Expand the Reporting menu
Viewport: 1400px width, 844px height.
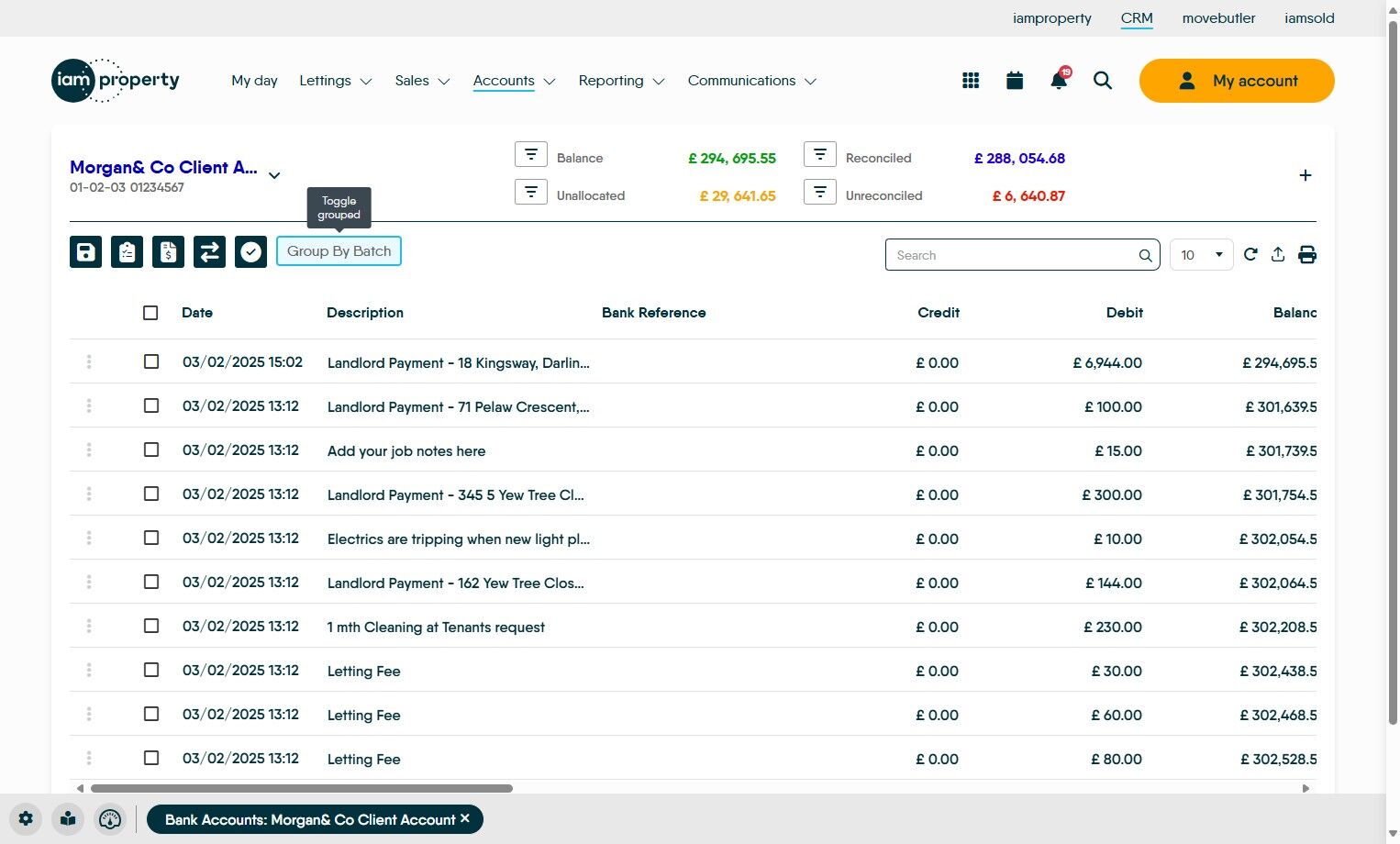coord(621,81)
